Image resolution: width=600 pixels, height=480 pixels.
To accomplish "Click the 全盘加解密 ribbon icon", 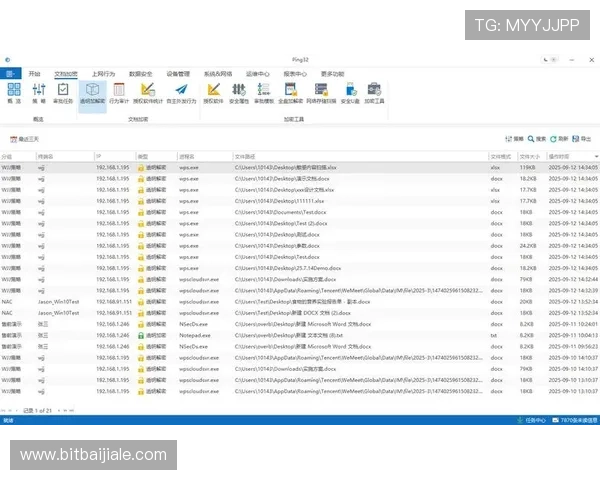I will [291, 93].
